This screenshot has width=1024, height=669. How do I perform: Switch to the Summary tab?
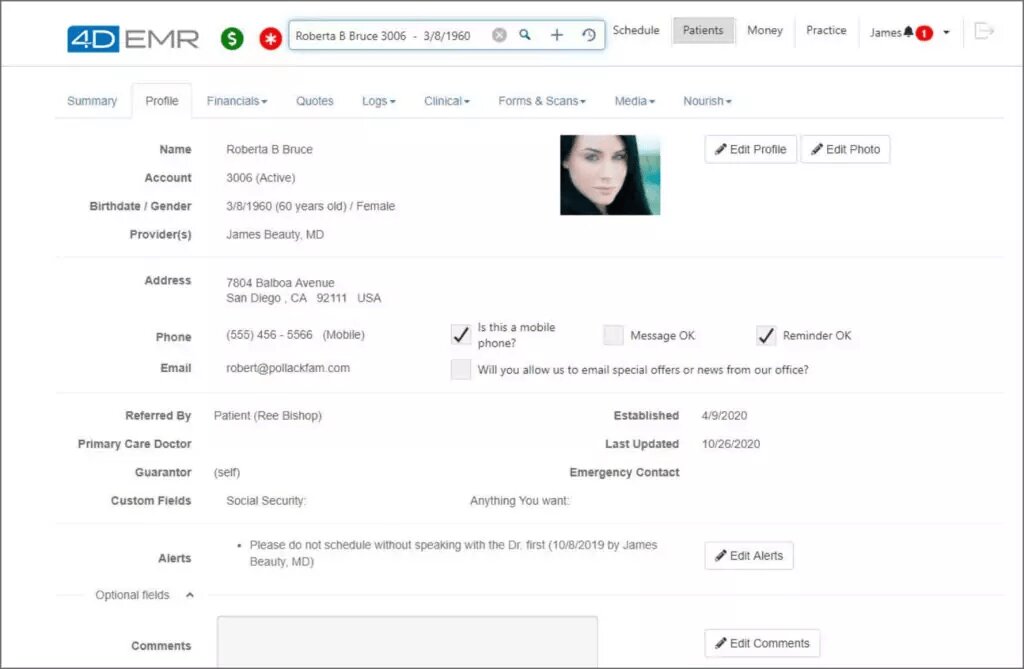click(x=92, y=101)
